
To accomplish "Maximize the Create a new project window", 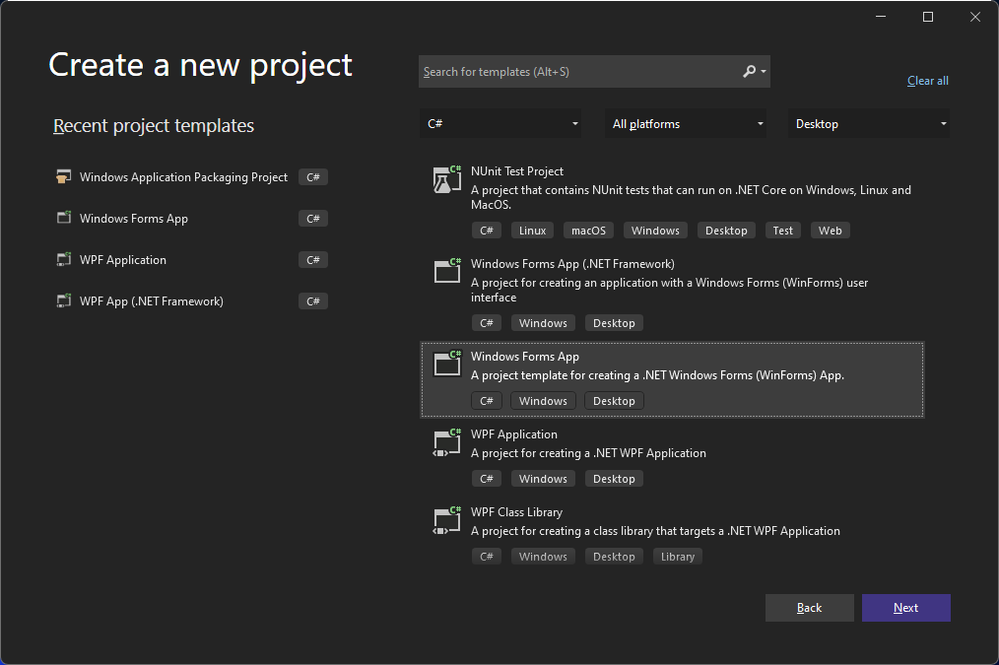I will 928,17.
